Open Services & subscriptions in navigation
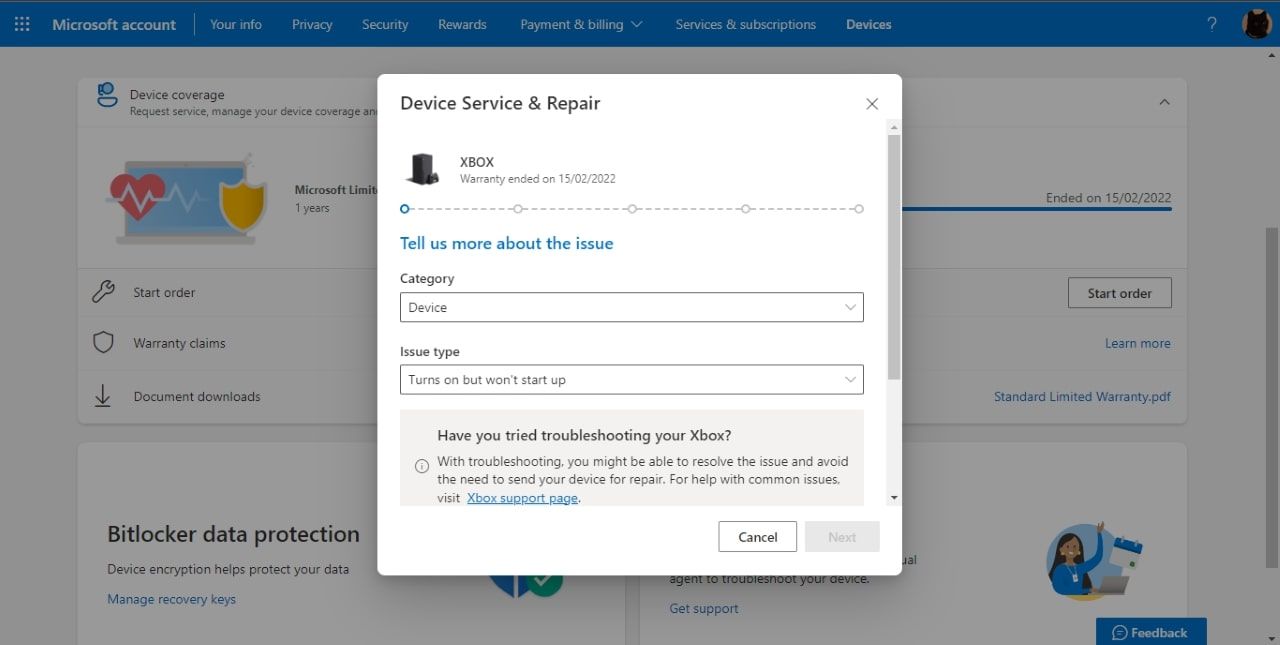Viewport: 1280px width, 645px height. click(745, 24)
